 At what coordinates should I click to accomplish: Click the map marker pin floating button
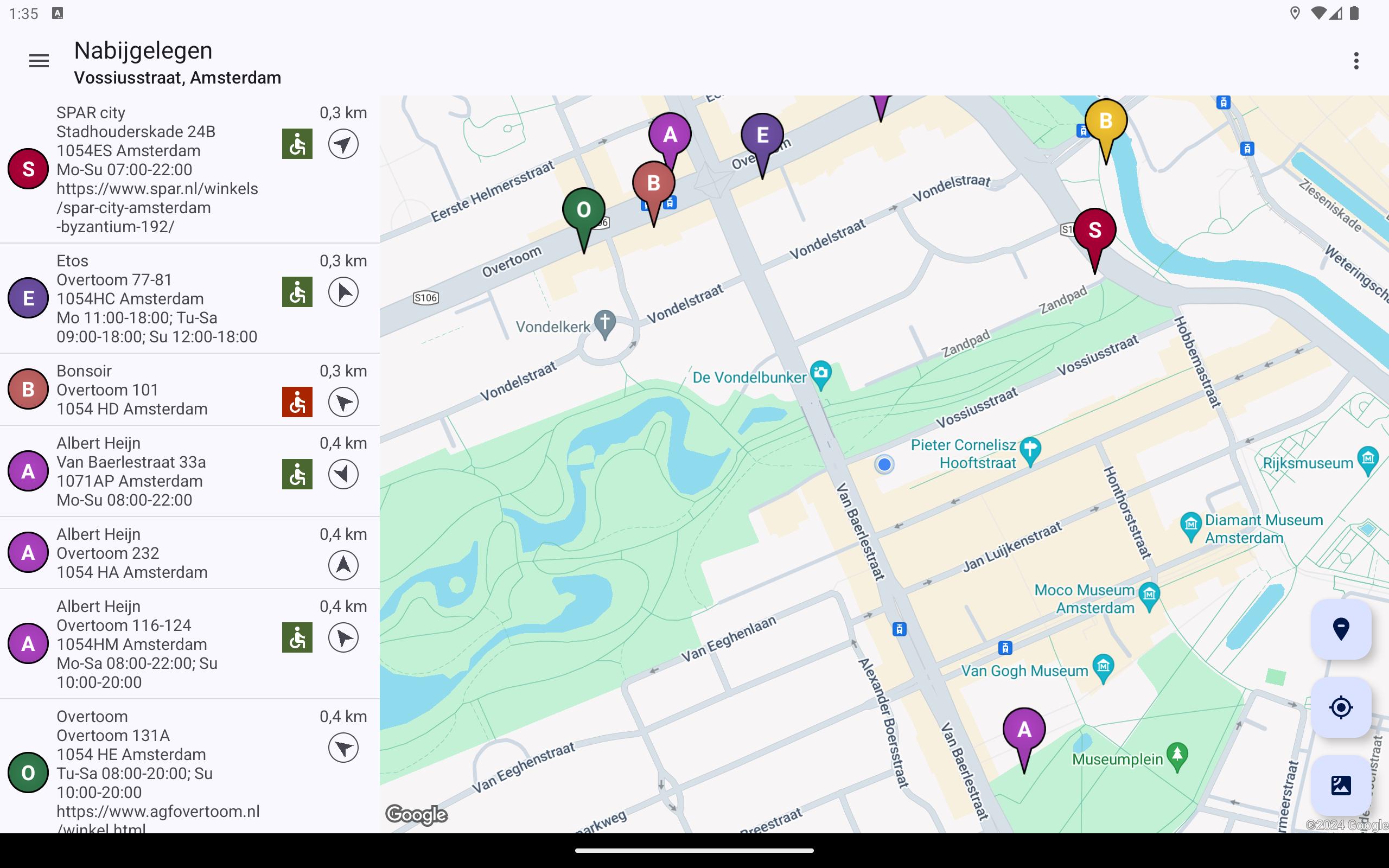(x=1341, y=629)
